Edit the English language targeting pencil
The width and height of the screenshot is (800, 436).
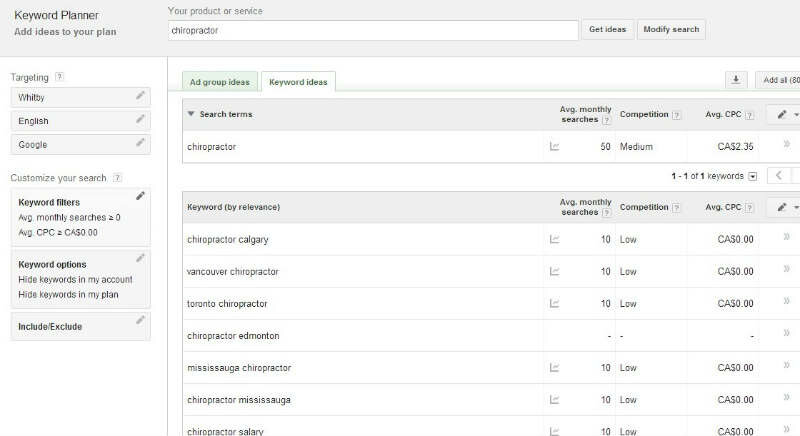click(140, 119)
